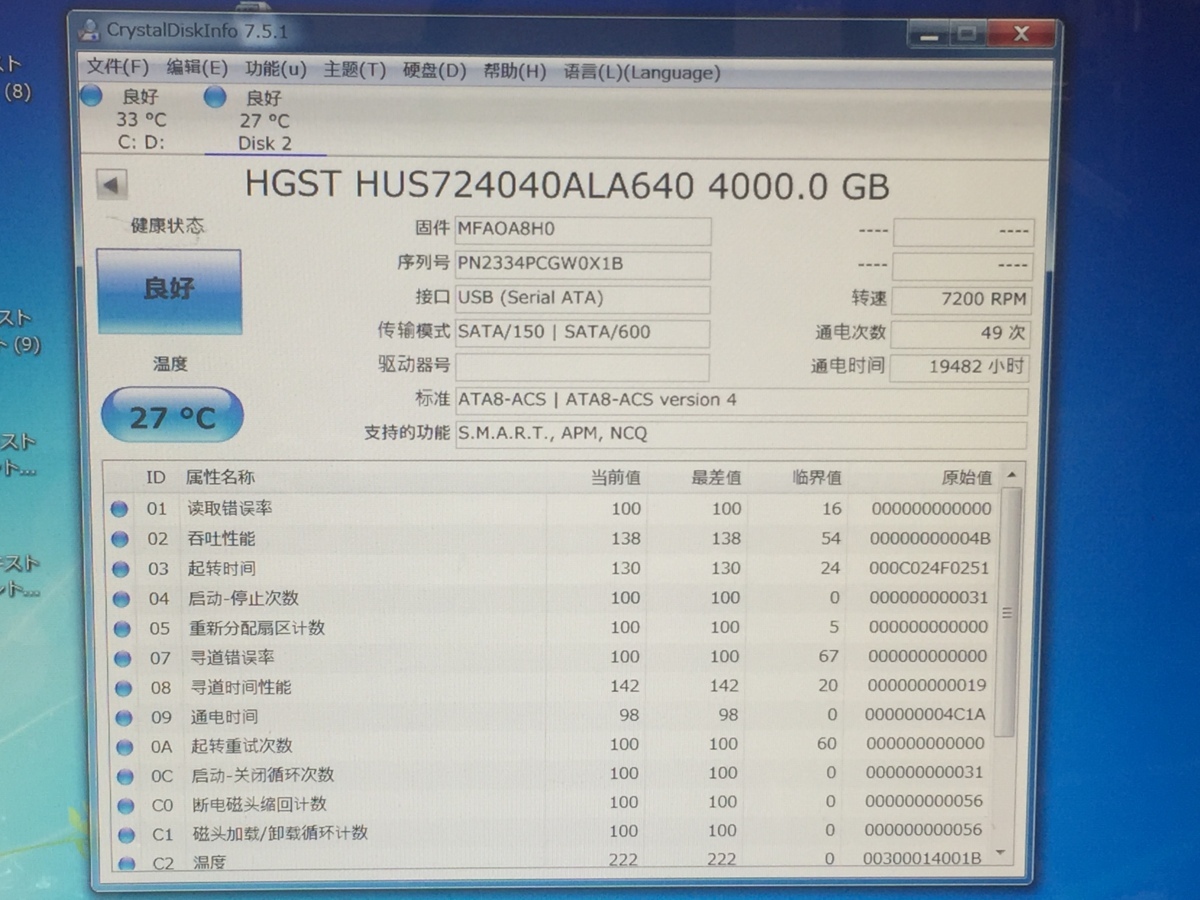Click the raw value 00300014001B

pos(922,858)
